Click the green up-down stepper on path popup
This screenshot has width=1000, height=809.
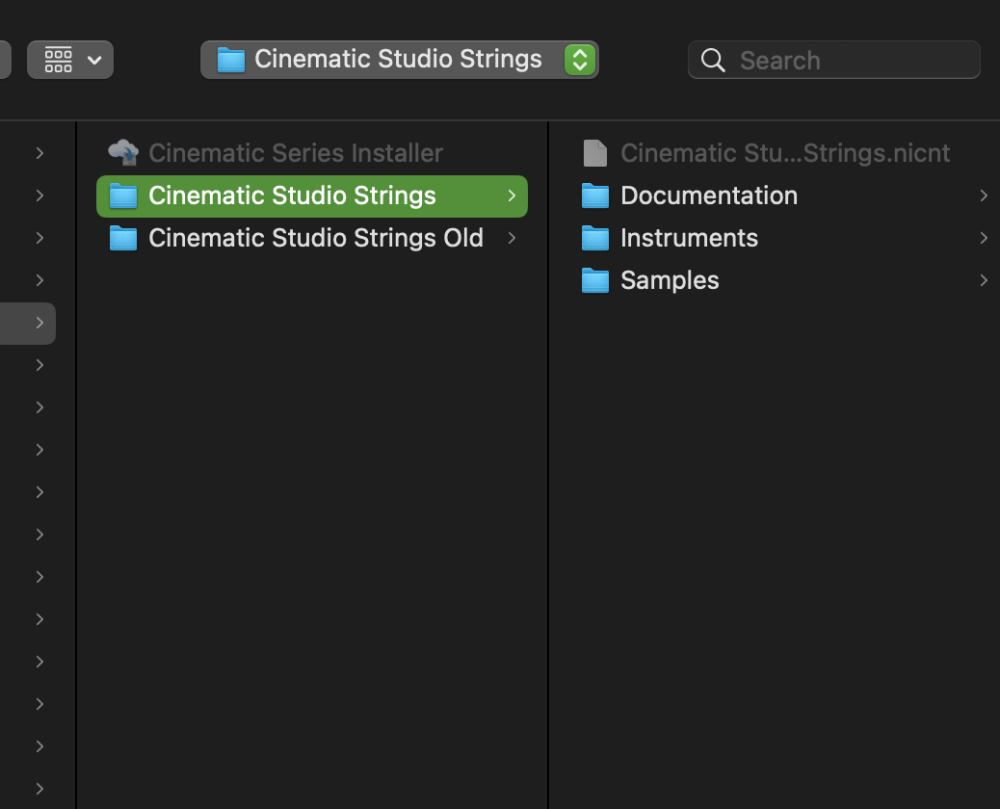pyautogui.click(x=580, y=60)
